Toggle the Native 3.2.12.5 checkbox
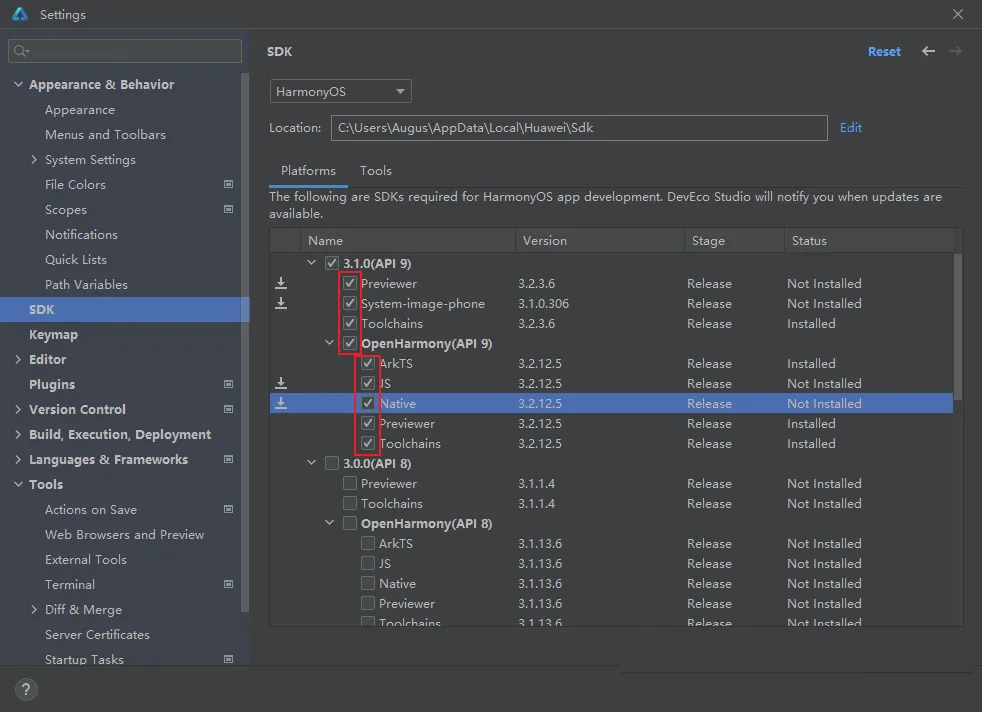982x712 pixels. [x=368, y=403]
